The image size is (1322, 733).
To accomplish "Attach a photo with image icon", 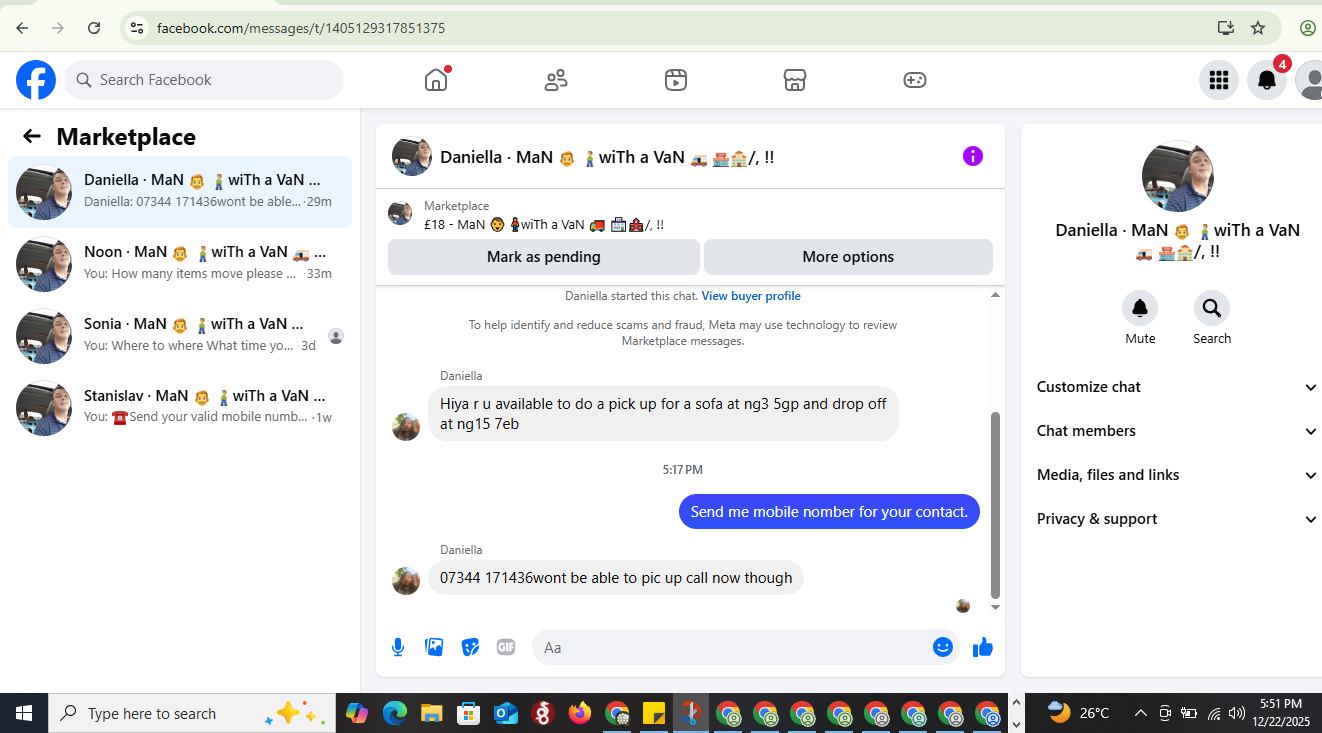I will (434, 647).
